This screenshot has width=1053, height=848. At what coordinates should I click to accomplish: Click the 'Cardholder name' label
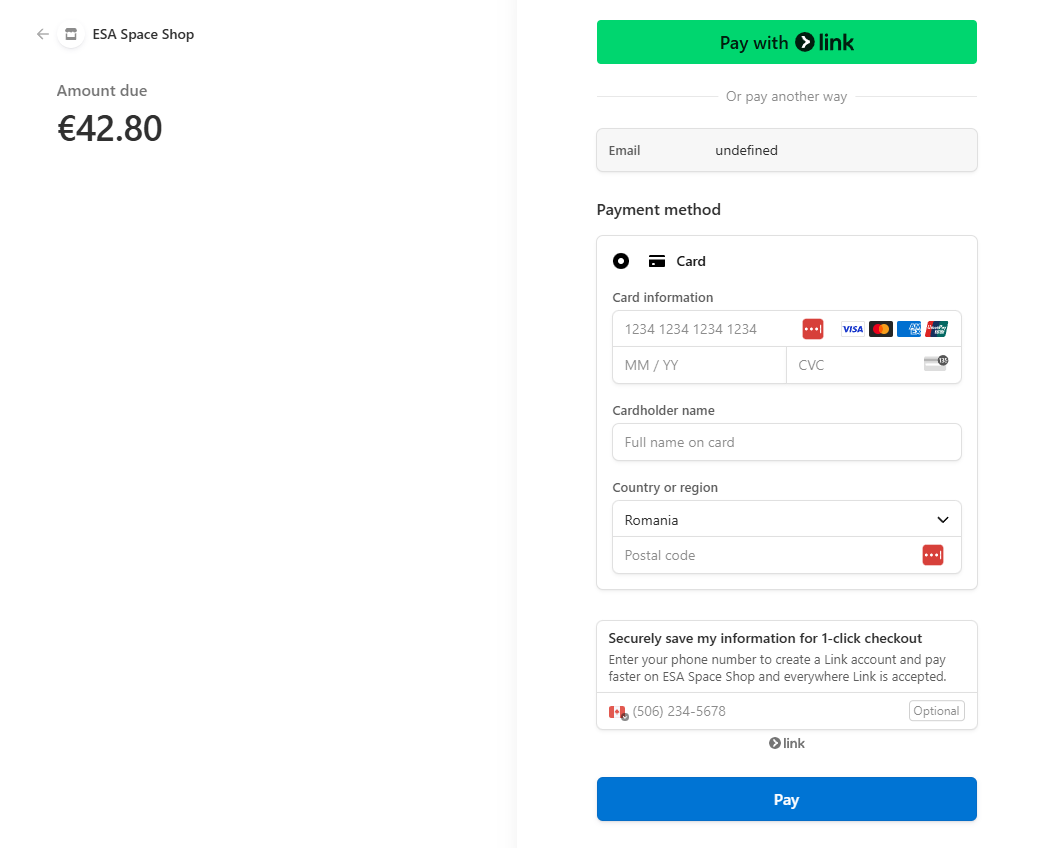pos(663,410)
